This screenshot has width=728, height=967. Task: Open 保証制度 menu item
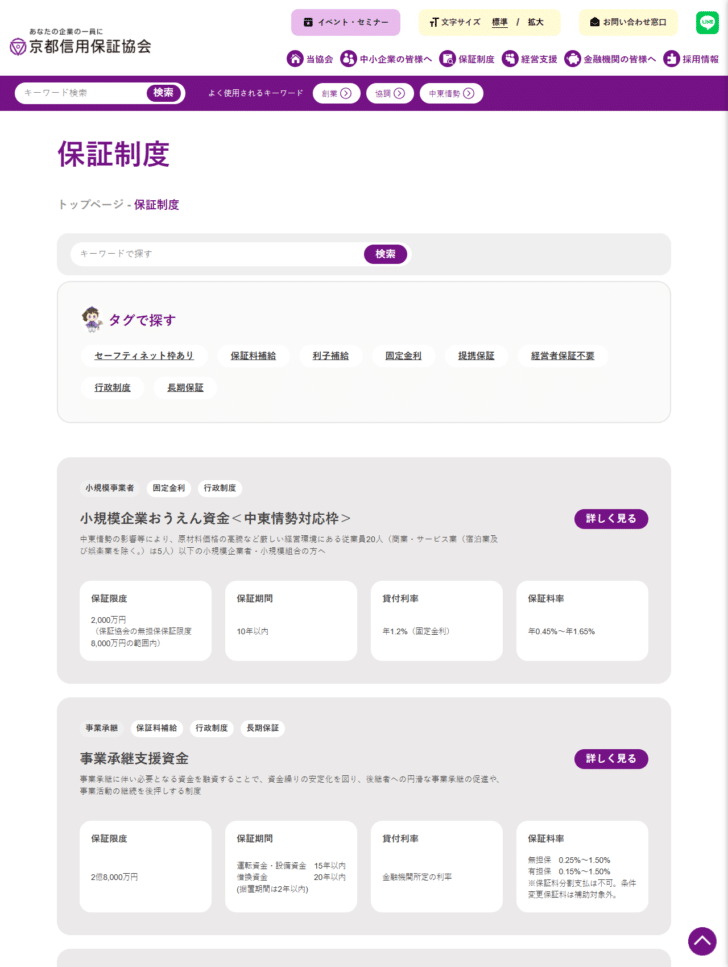coord(467,59)
